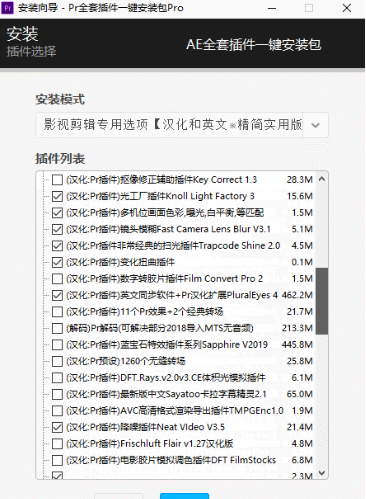Check the DFT.Rays v2.0 volumetric light plugin

pos(57,378)
